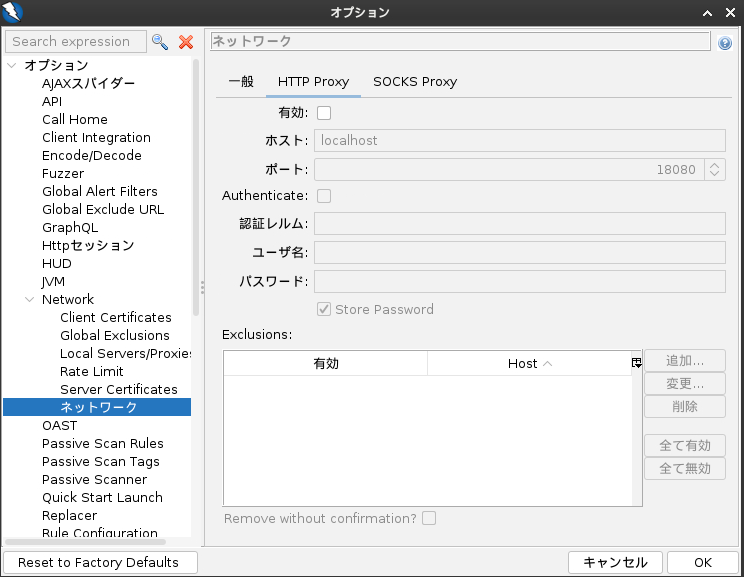Adjust the port number stepper arrows
Viewport: 744px width, 577px height.
714,169
